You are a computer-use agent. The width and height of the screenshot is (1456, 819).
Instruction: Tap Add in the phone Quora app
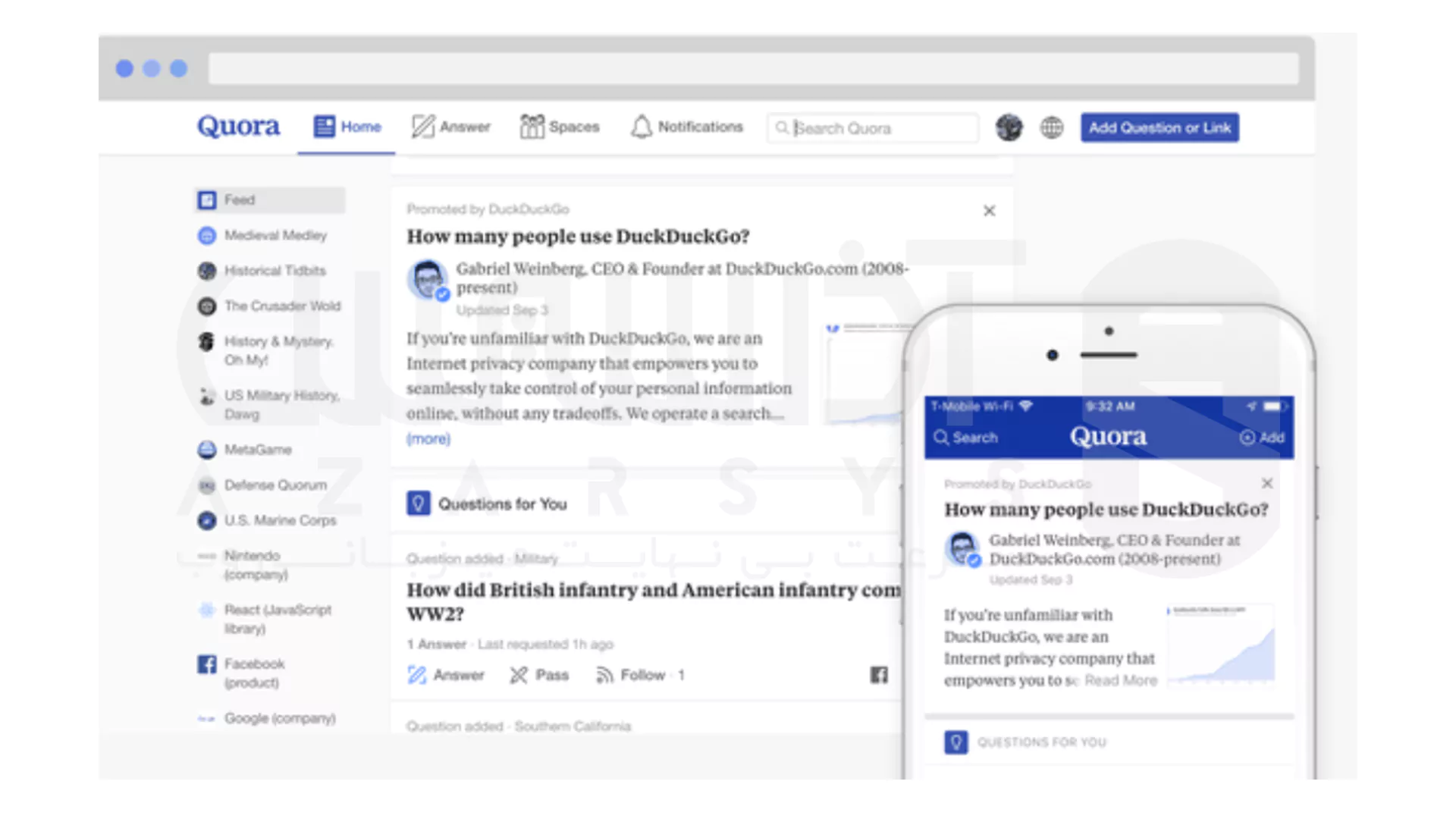coord(1262,438)
